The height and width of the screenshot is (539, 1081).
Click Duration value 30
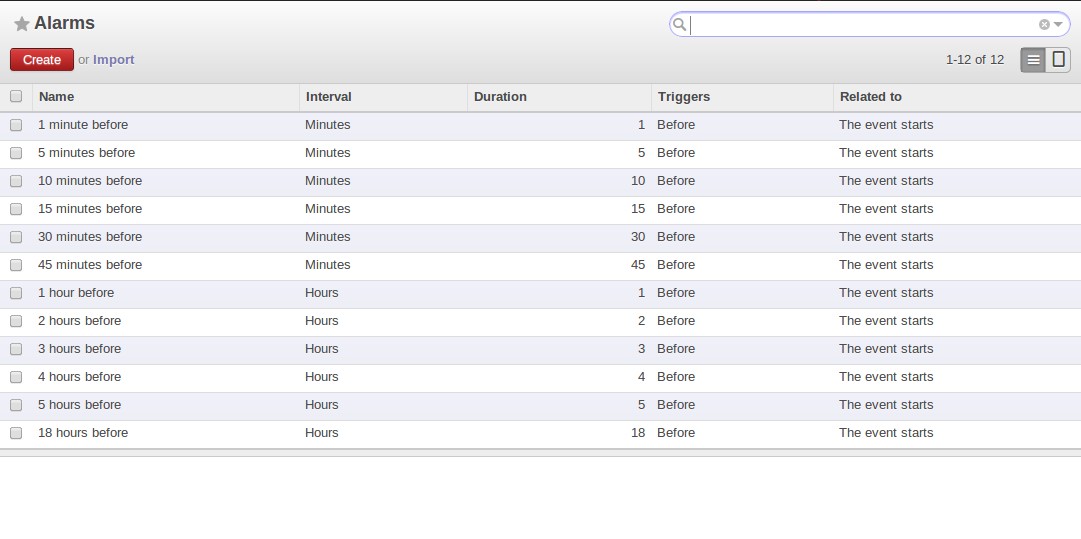(x=638, y=236)
